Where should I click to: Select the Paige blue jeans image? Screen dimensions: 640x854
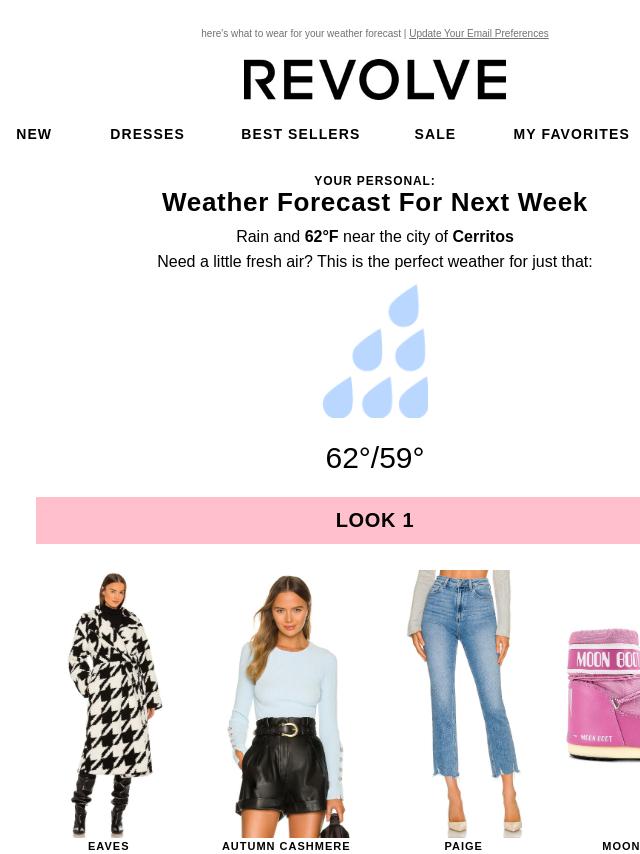463,704
